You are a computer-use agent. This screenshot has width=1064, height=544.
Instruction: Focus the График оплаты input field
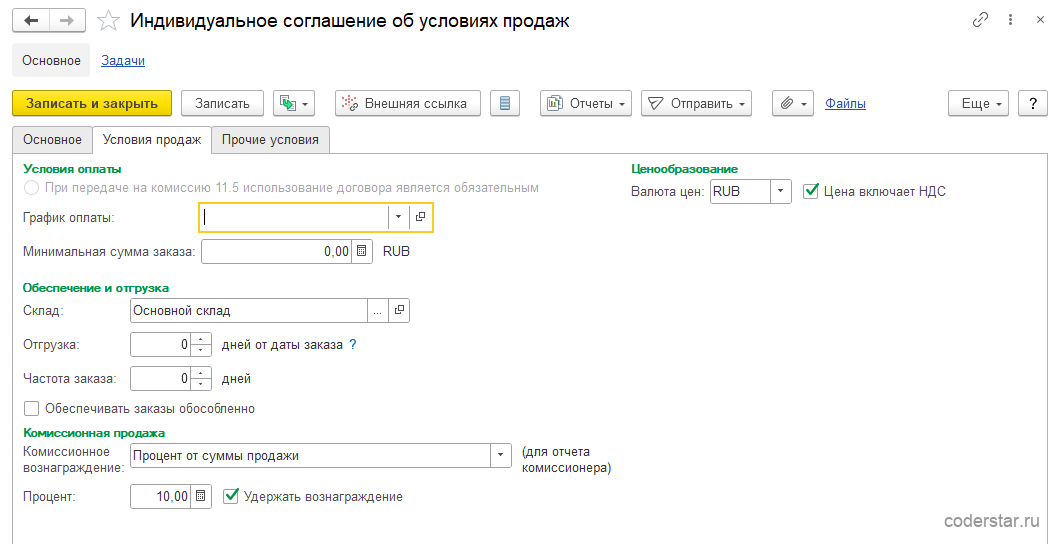click(x=294, y=217)
